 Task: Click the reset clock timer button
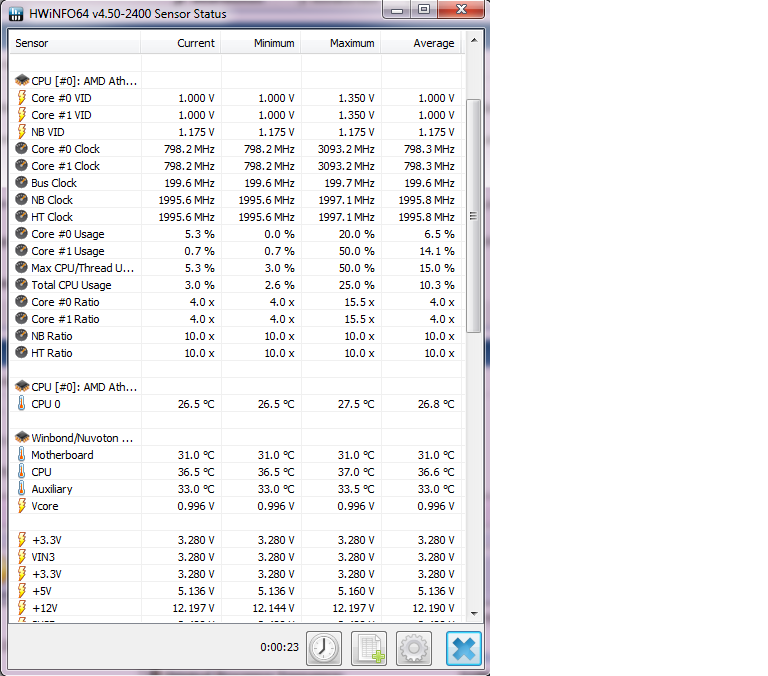pos(324,648)
